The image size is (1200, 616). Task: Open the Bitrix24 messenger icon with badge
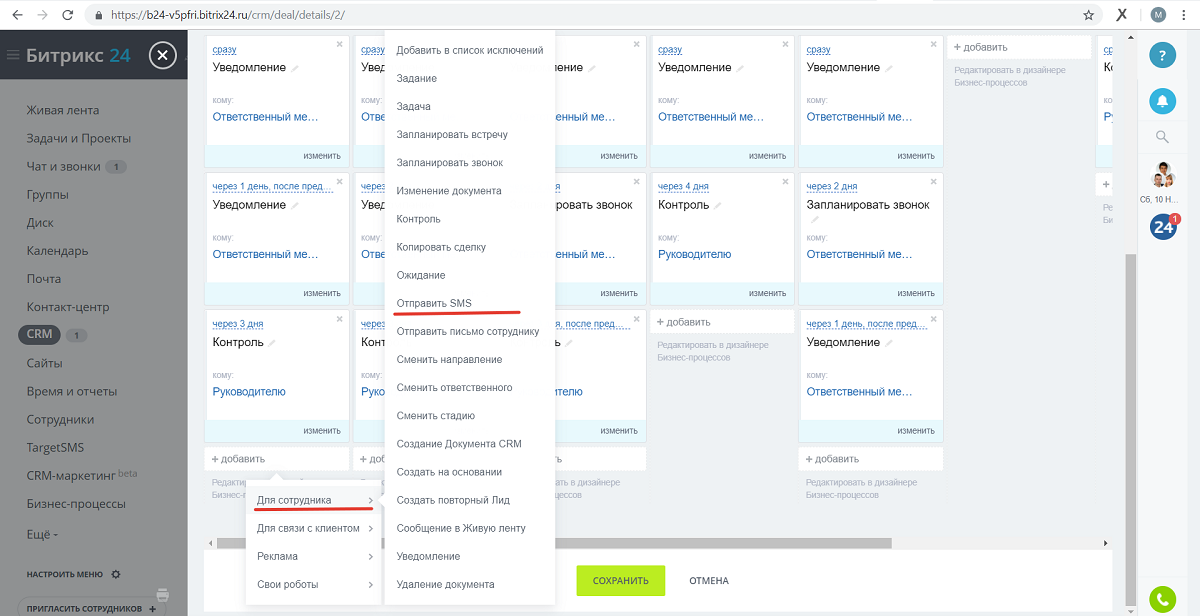tap(1163, 227)
